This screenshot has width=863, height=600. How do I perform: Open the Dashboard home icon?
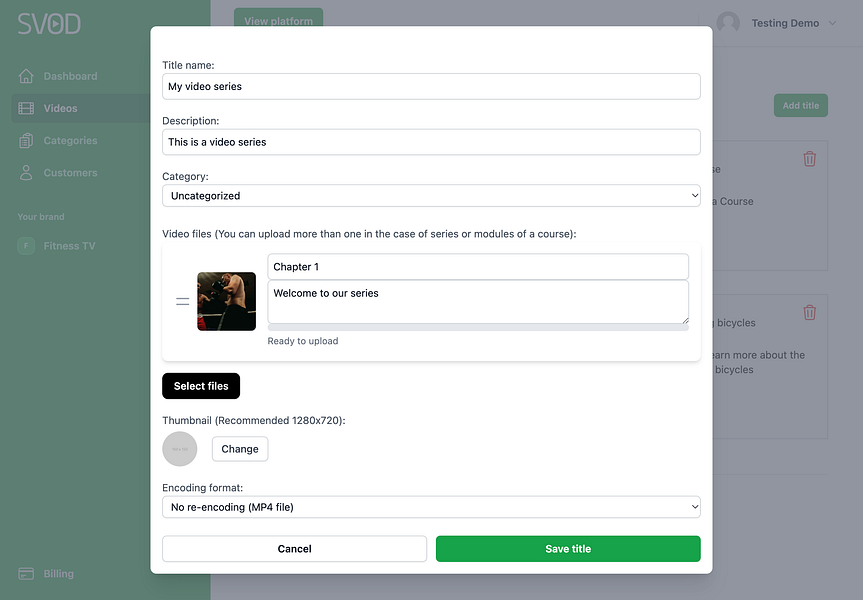(26, 76)
